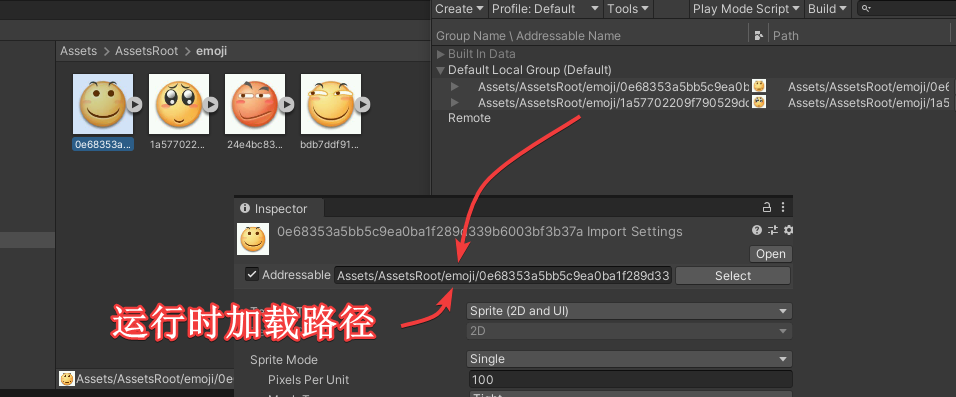This screenshot has width=956, height=397.
Task: Click the emoji preview icon in Inspector header
Action: (x=253, y=239)
